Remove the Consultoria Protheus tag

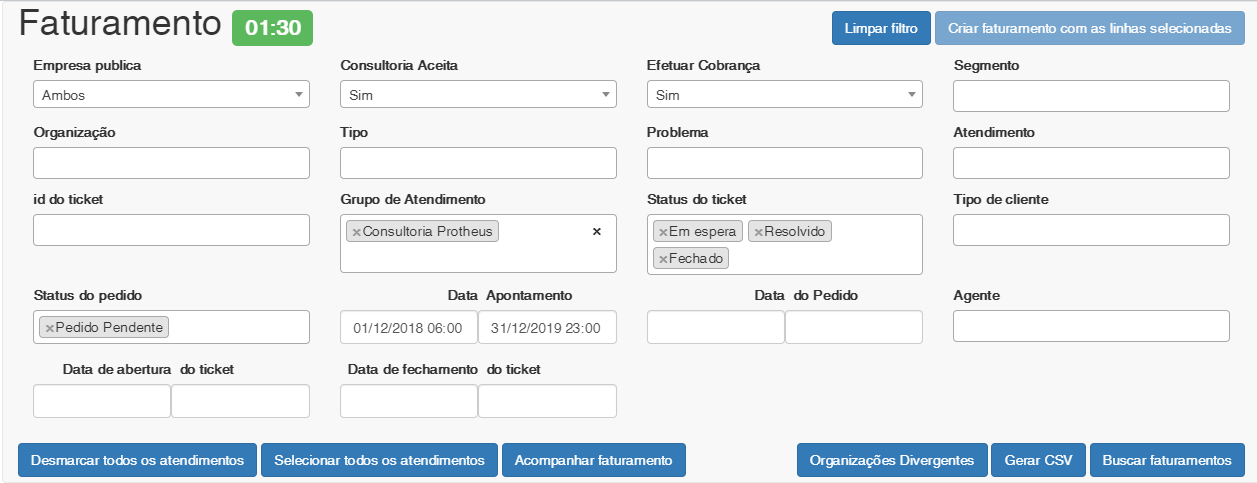356,232
